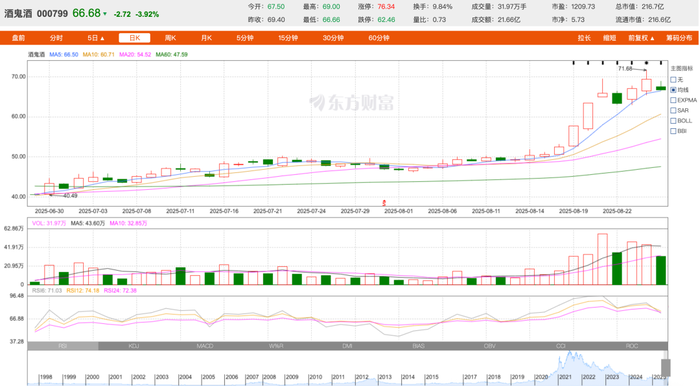The height and width of the screenshot is (386, 700).
Task: Open the 前复权 adjustment dropdown
Action: coord(641,38)
